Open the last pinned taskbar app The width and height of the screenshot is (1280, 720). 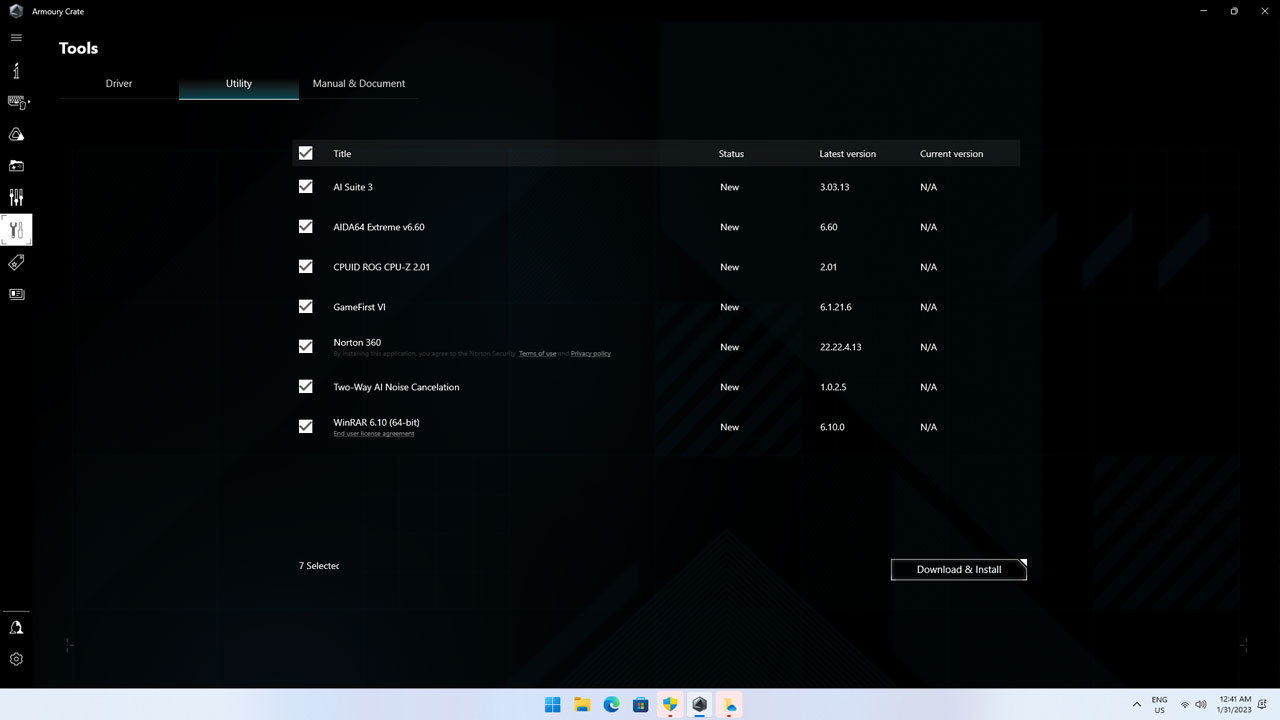(729, 705)
